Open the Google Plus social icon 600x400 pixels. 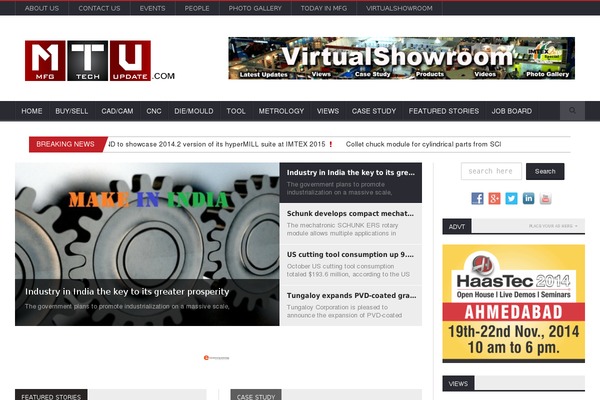click(x=494, y=198)
